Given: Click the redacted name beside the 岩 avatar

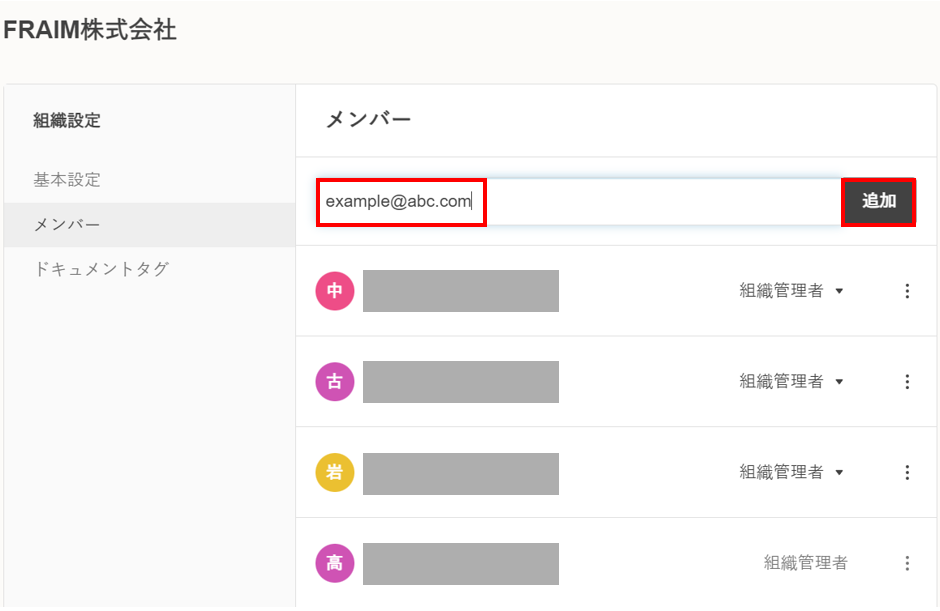Looking at the screenshot, I should click(x=460, y=472).
